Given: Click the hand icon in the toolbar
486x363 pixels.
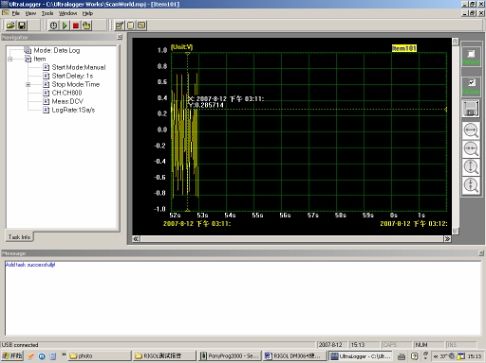Looking at the screenshot, I should click(87, 25).
